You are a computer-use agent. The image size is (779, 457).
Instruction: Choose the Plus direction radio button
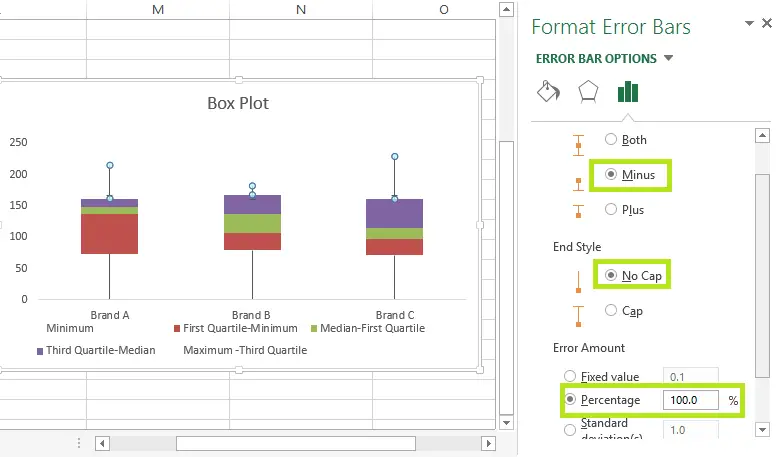click(611, 210)
